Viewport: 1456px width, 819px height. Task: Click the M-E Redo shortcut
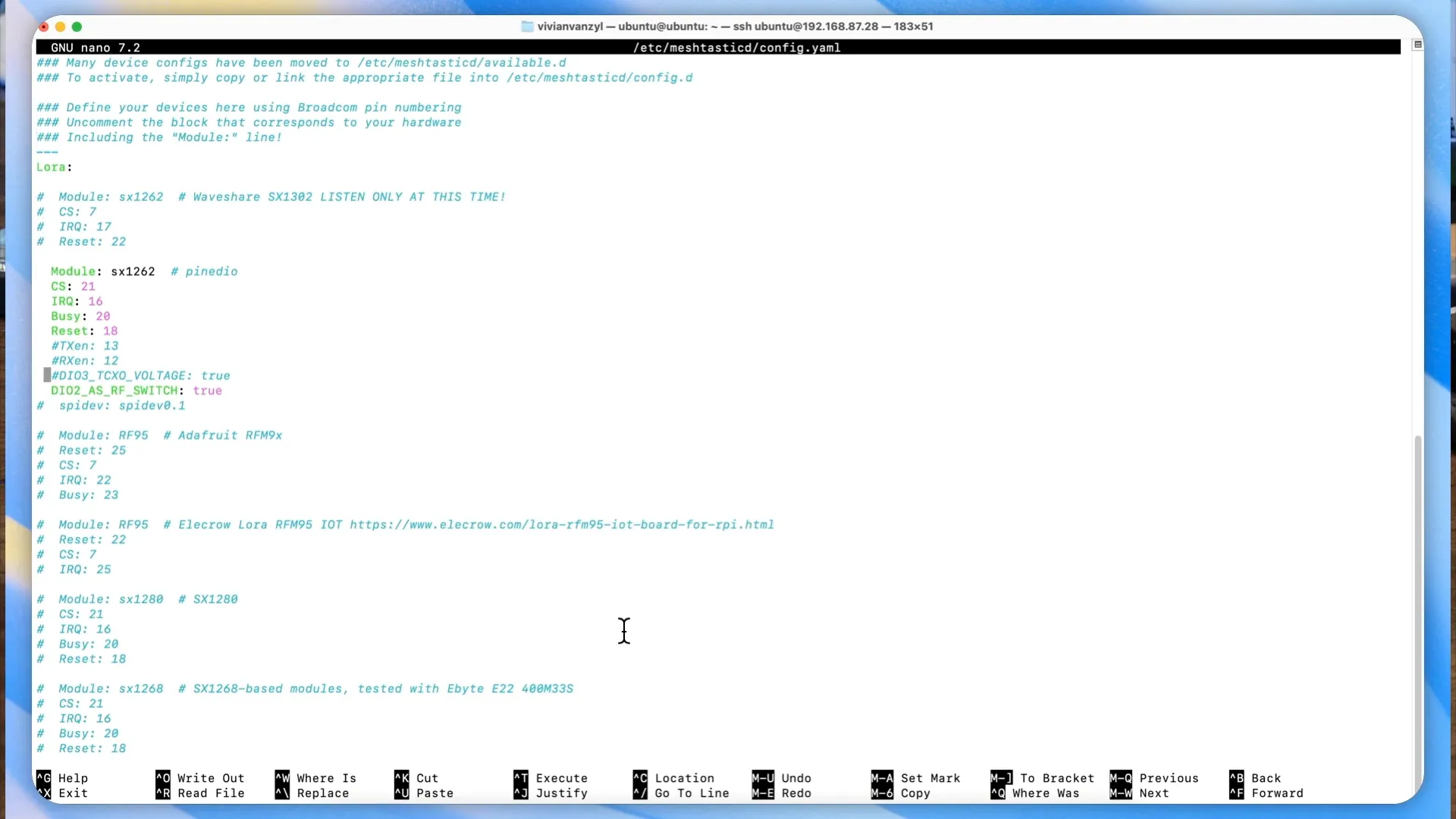click(782, 793)
